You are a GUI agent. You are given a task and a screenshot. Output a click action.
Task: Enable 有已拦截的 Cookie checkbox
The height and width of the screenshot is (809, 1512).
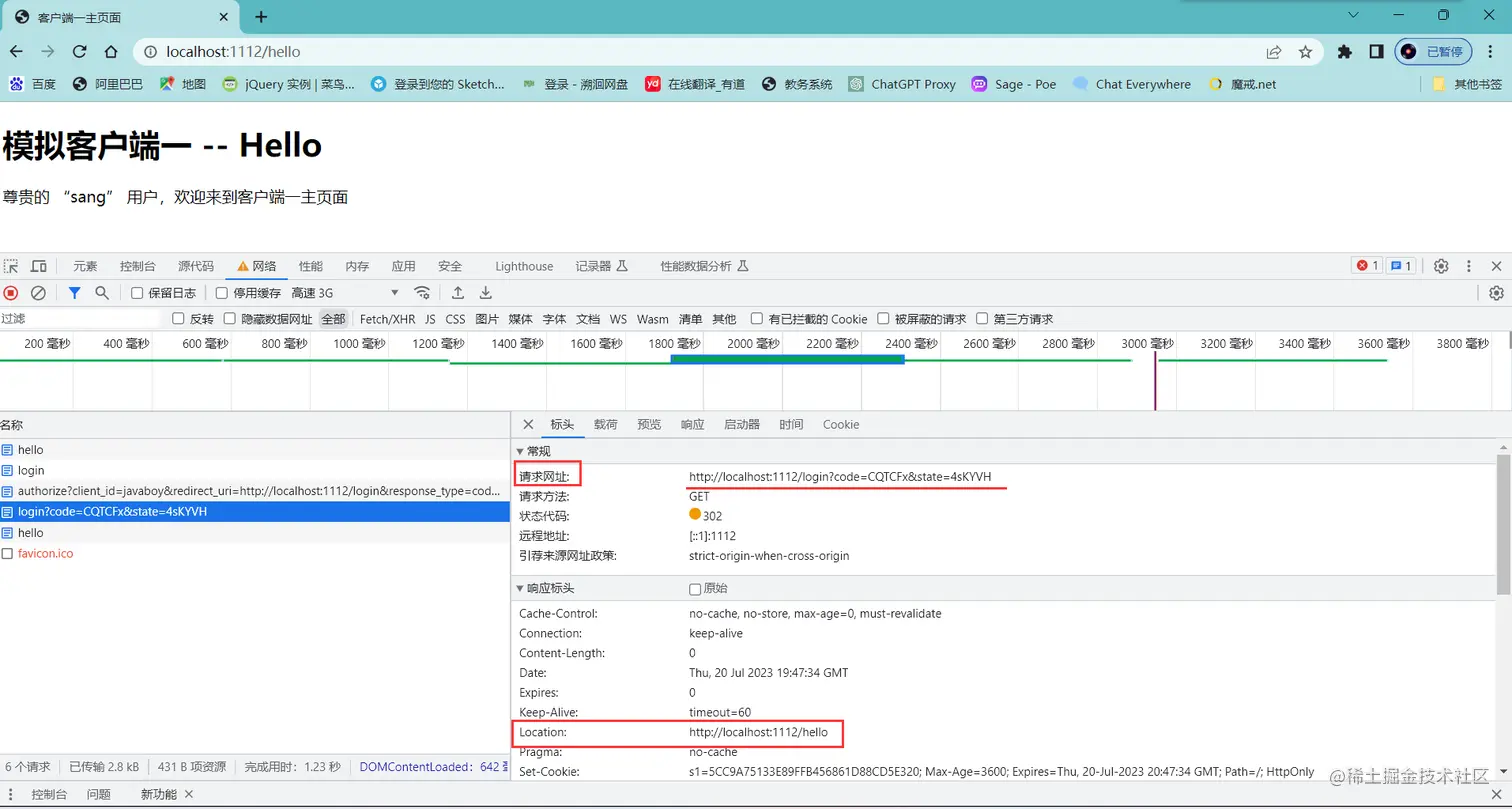[x=757, y=319]
